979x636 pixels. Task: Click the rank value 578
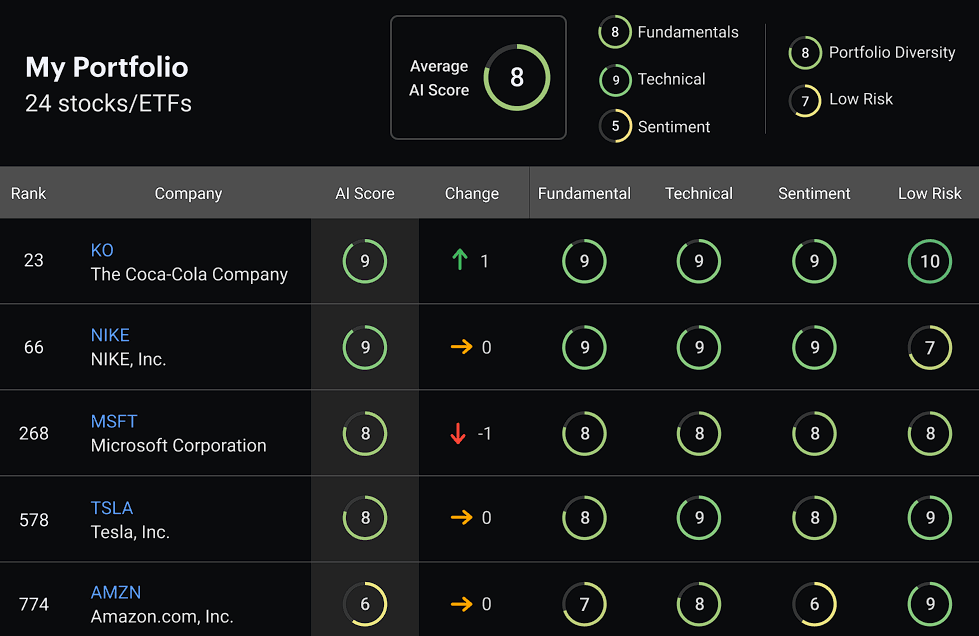click(x=34, y=520)
